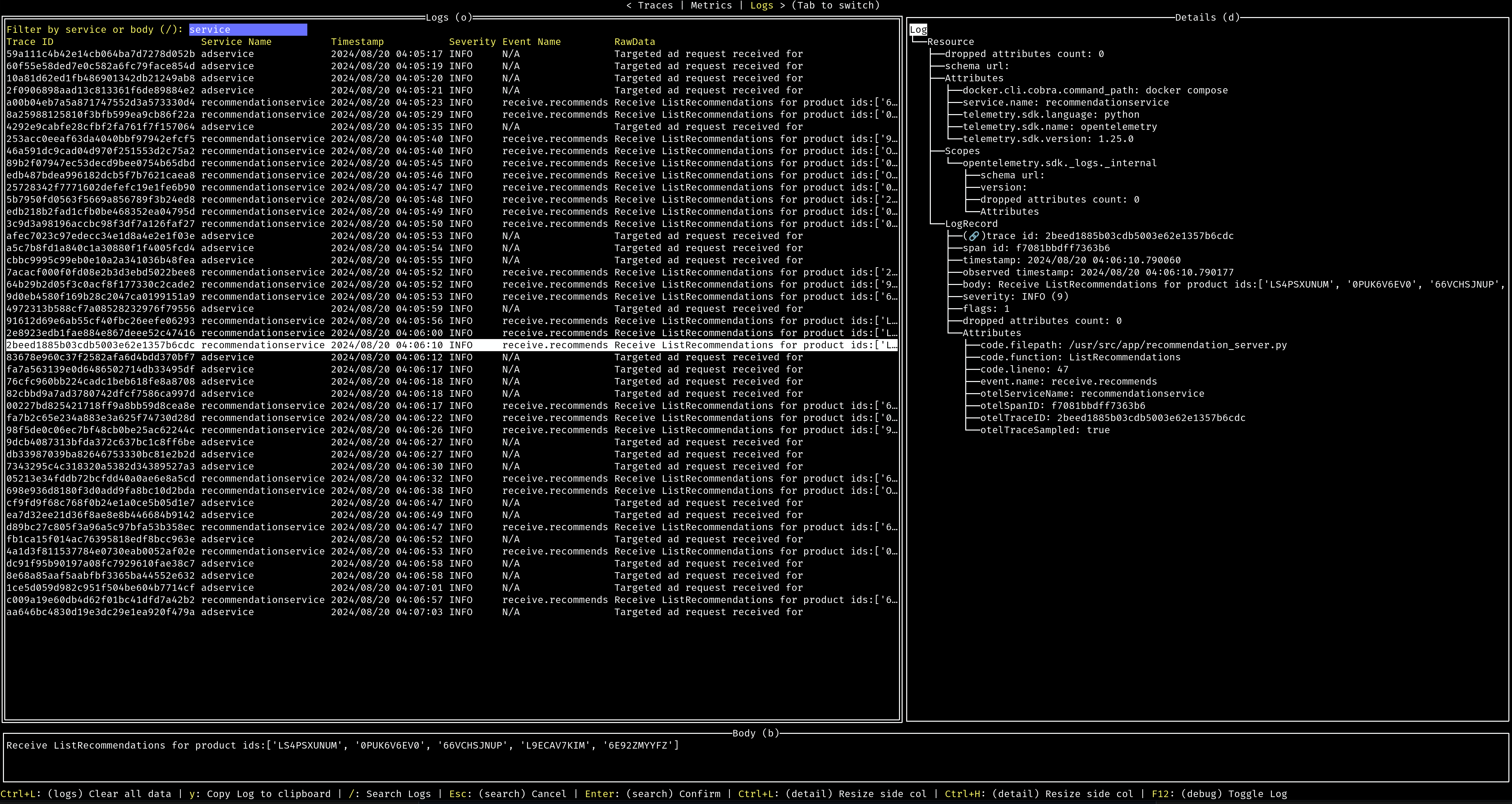Sort by the Timestamp column header
1512x804 pixels.
point(357,42)
